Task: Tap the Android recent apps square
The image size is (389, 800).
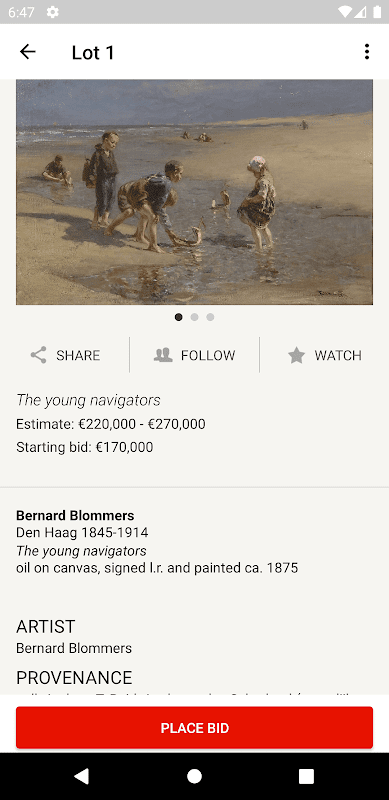Action: tap(306, 776)
